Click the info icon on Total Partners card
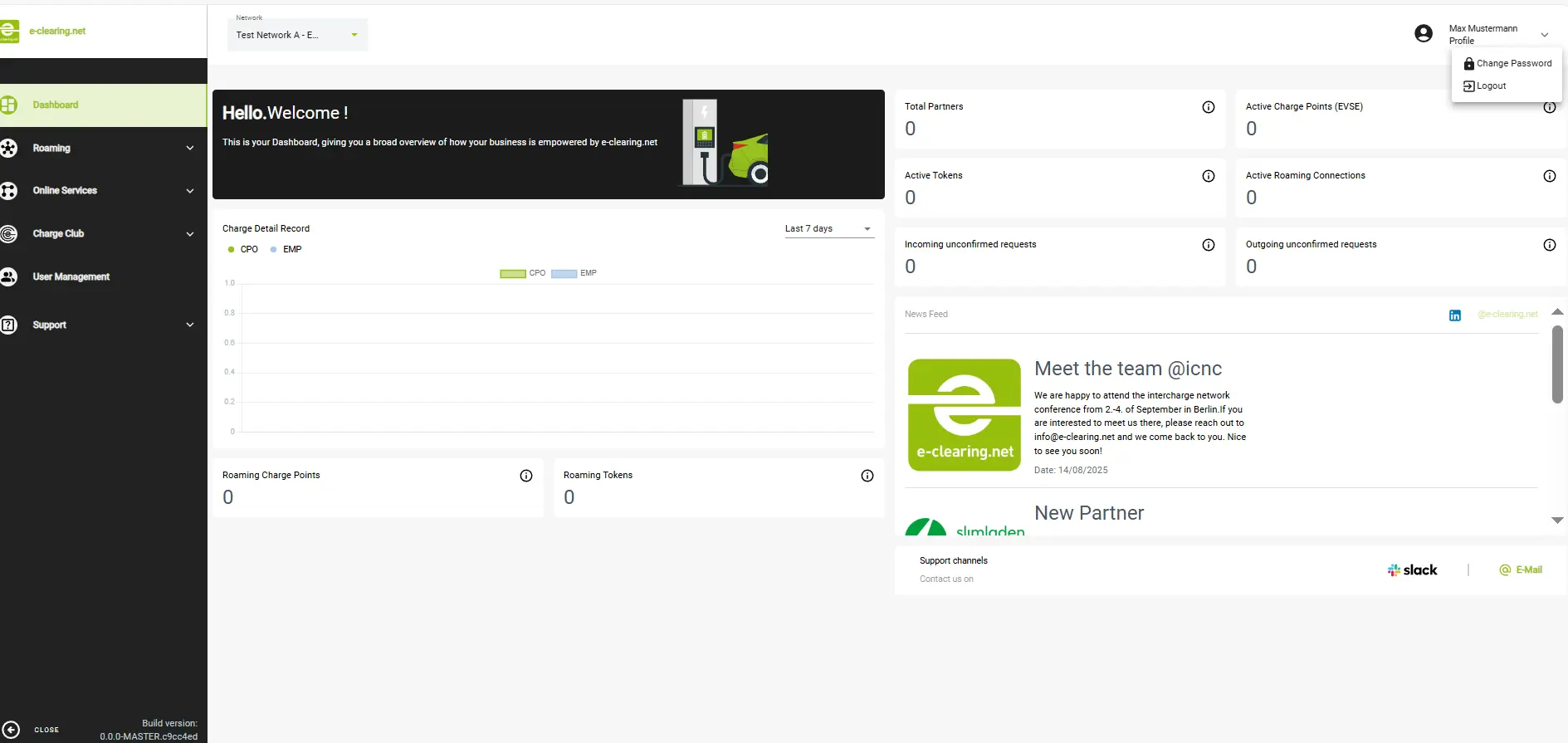Viewport: 1568px width, 743px height. [1208, 107]
